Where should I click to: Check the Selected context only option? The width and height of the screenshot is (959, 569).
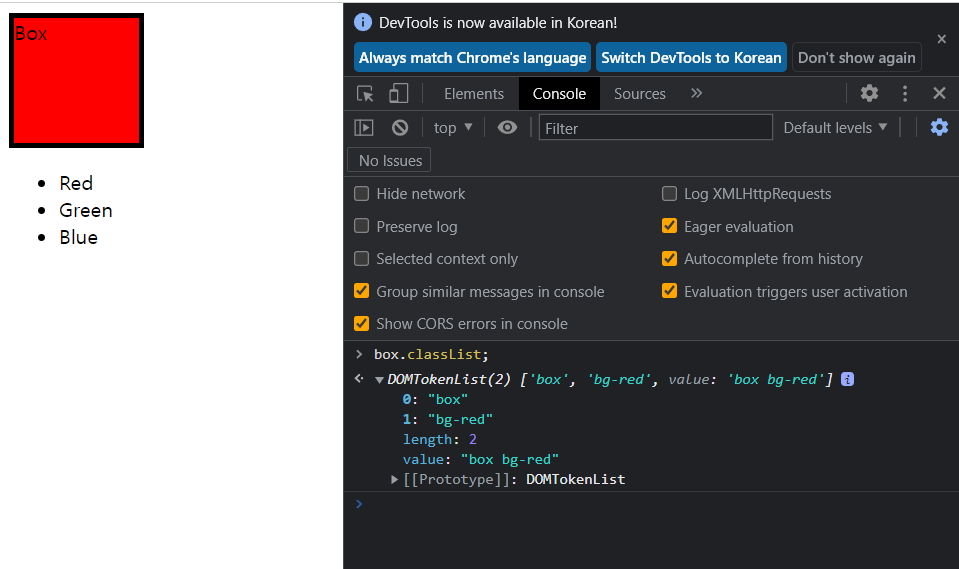click(x=361, y=258)
